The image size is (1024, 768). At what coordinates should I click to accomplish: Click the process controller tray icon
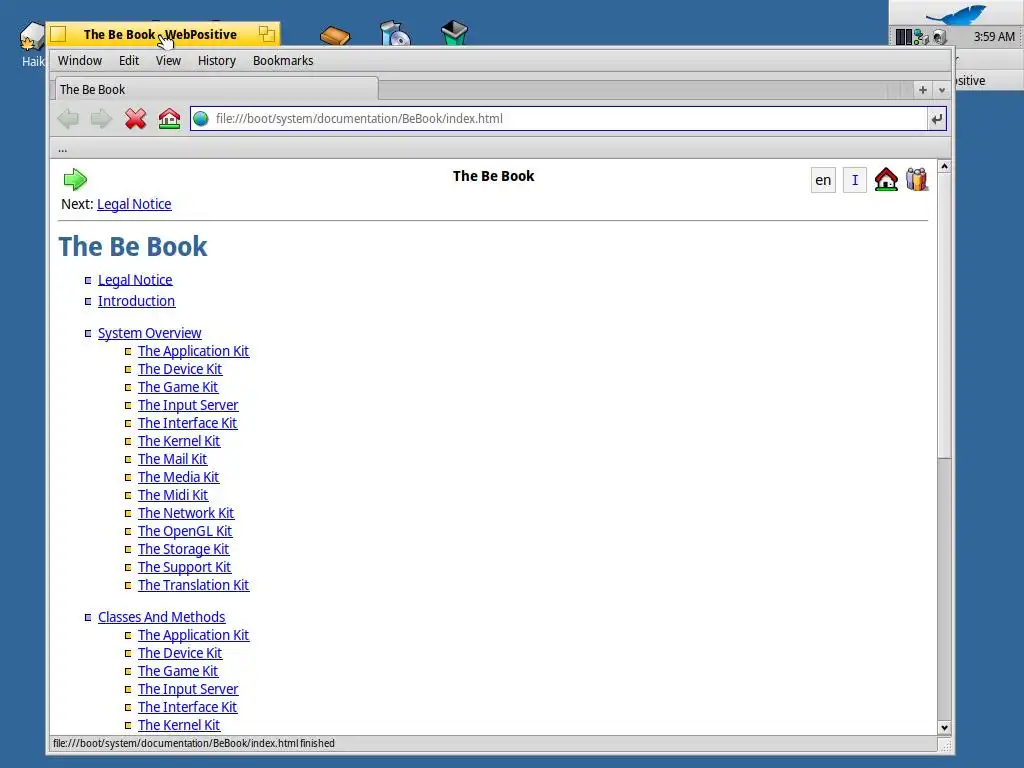tap(903, 37)
